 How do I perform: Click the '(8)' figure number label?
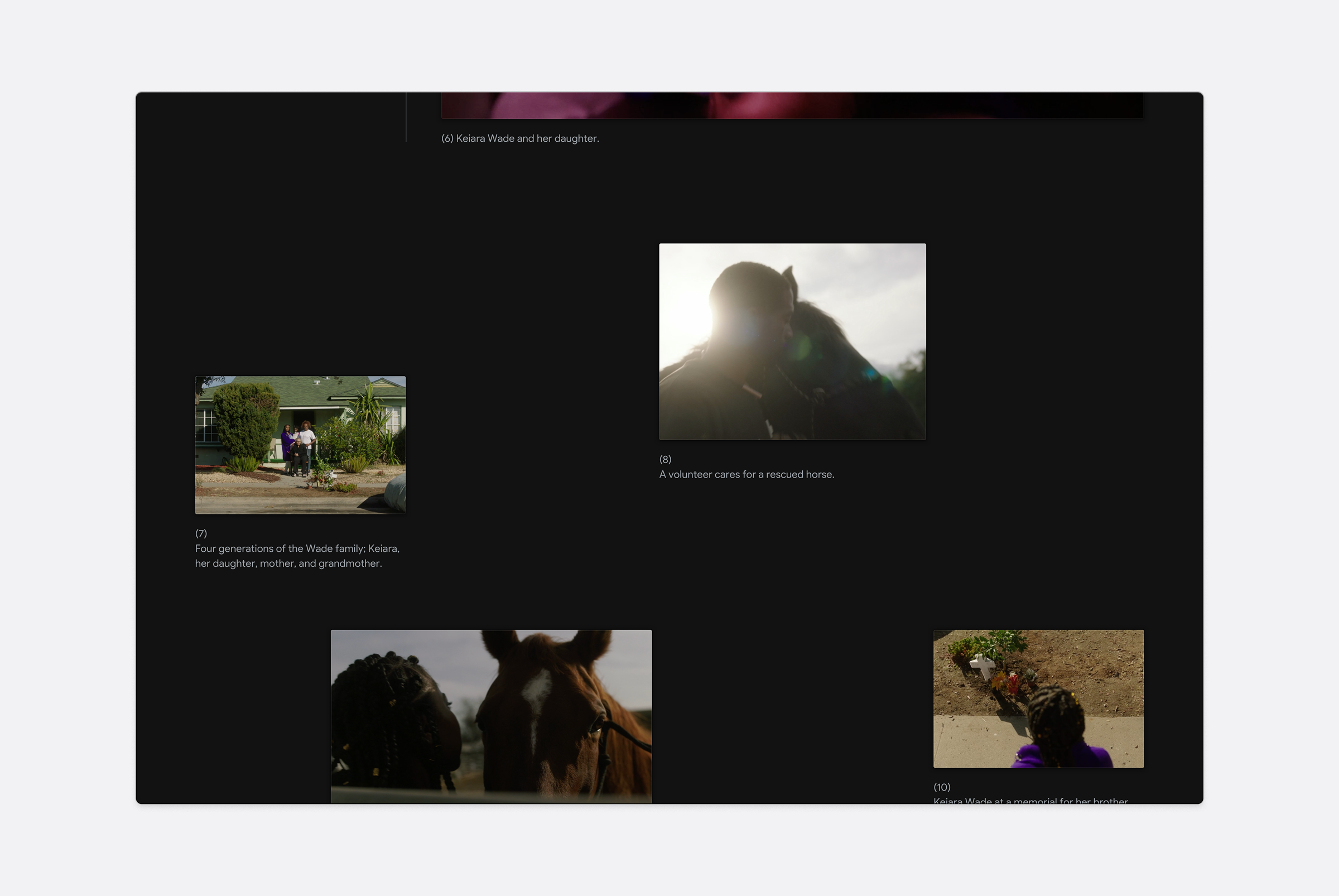665,459
